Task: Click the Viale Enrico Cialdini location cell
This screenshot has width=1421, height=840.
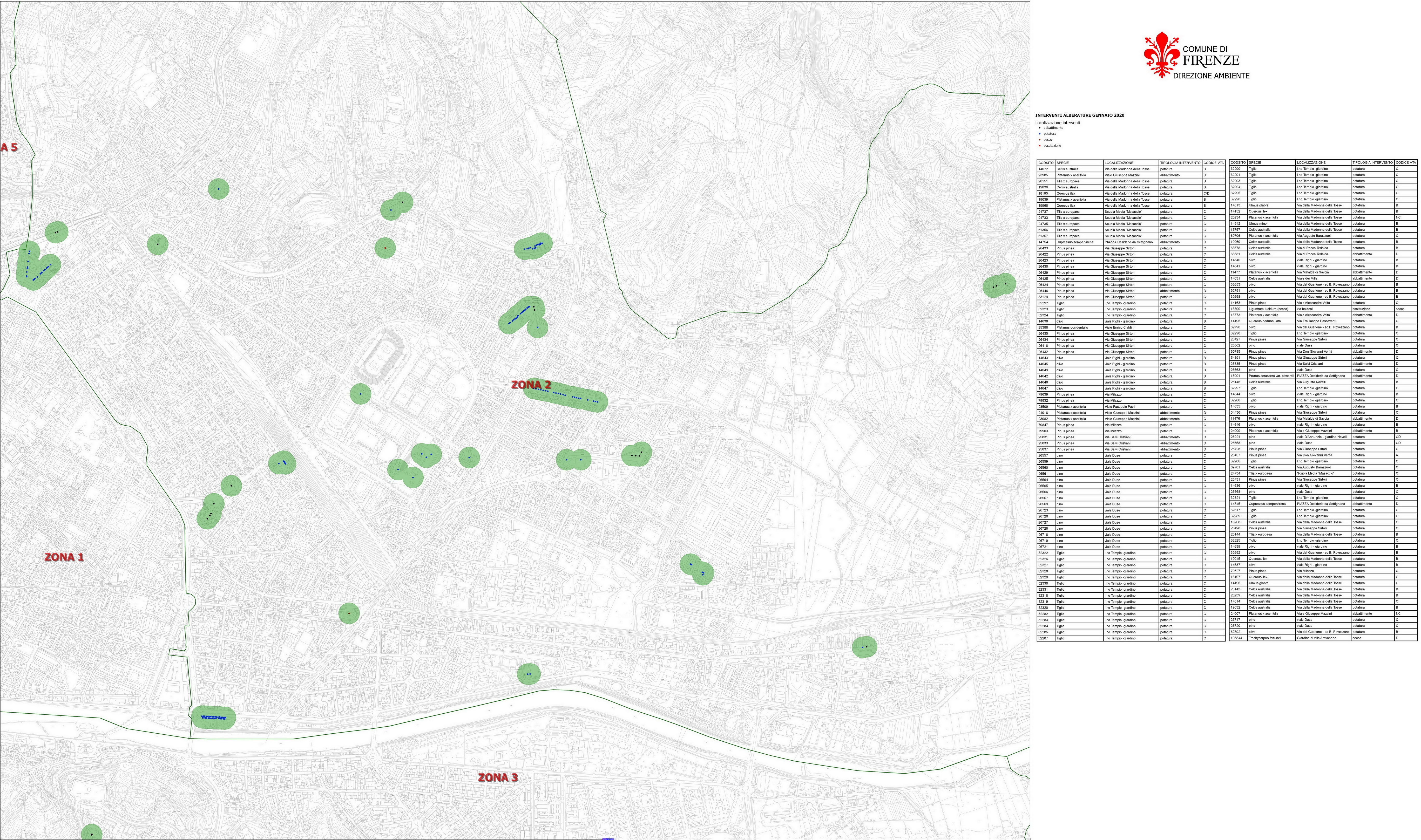Action: [1131, 328]
